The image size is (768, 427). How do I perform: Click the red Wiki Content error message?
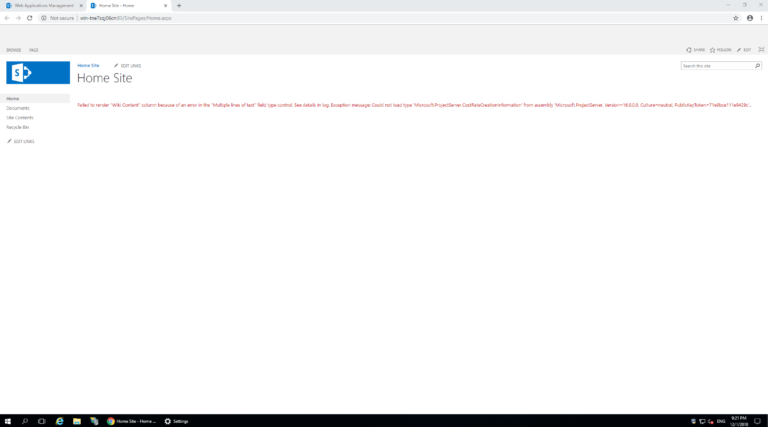(414, 105)
